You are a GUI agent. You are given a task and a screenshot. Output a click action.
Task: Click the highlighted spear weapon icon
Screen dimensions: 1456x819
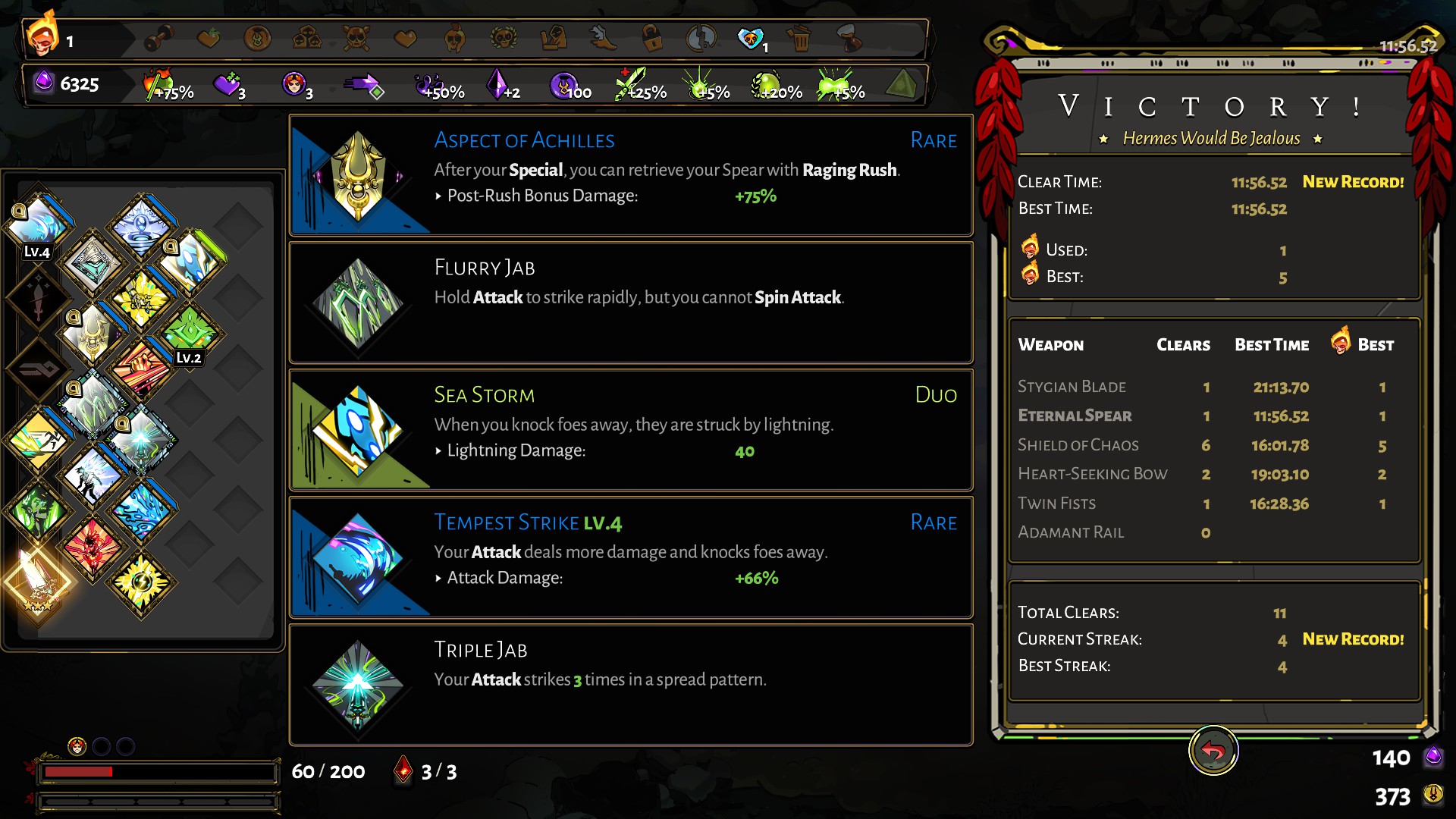pos(36,582)
